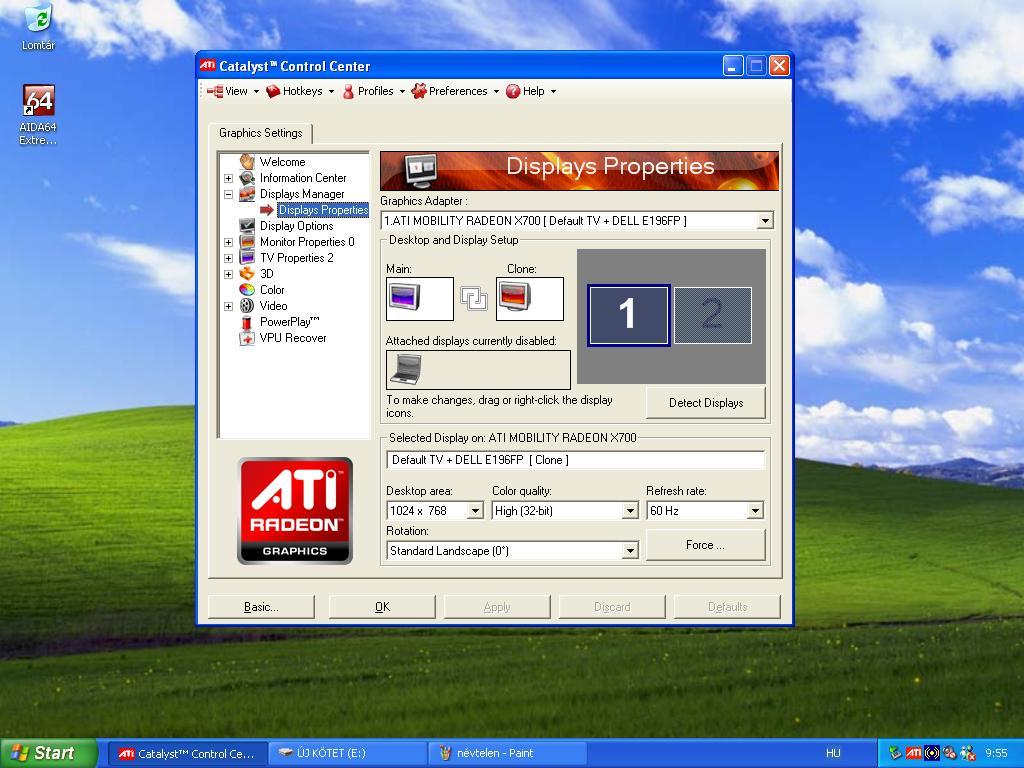Click the 3D settings icon
Screen dimensions: 1024x768
click(247, 274)
